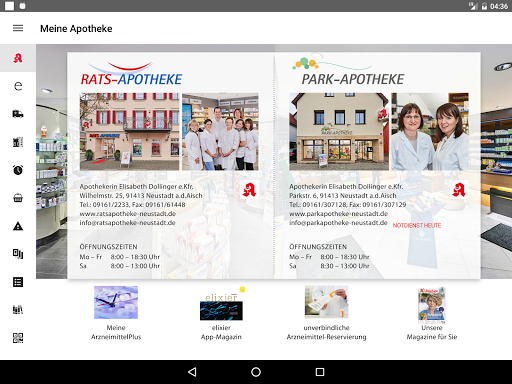Open elixier App-Magazin tile
Viewport: 512px width, 384px height.
221,313
